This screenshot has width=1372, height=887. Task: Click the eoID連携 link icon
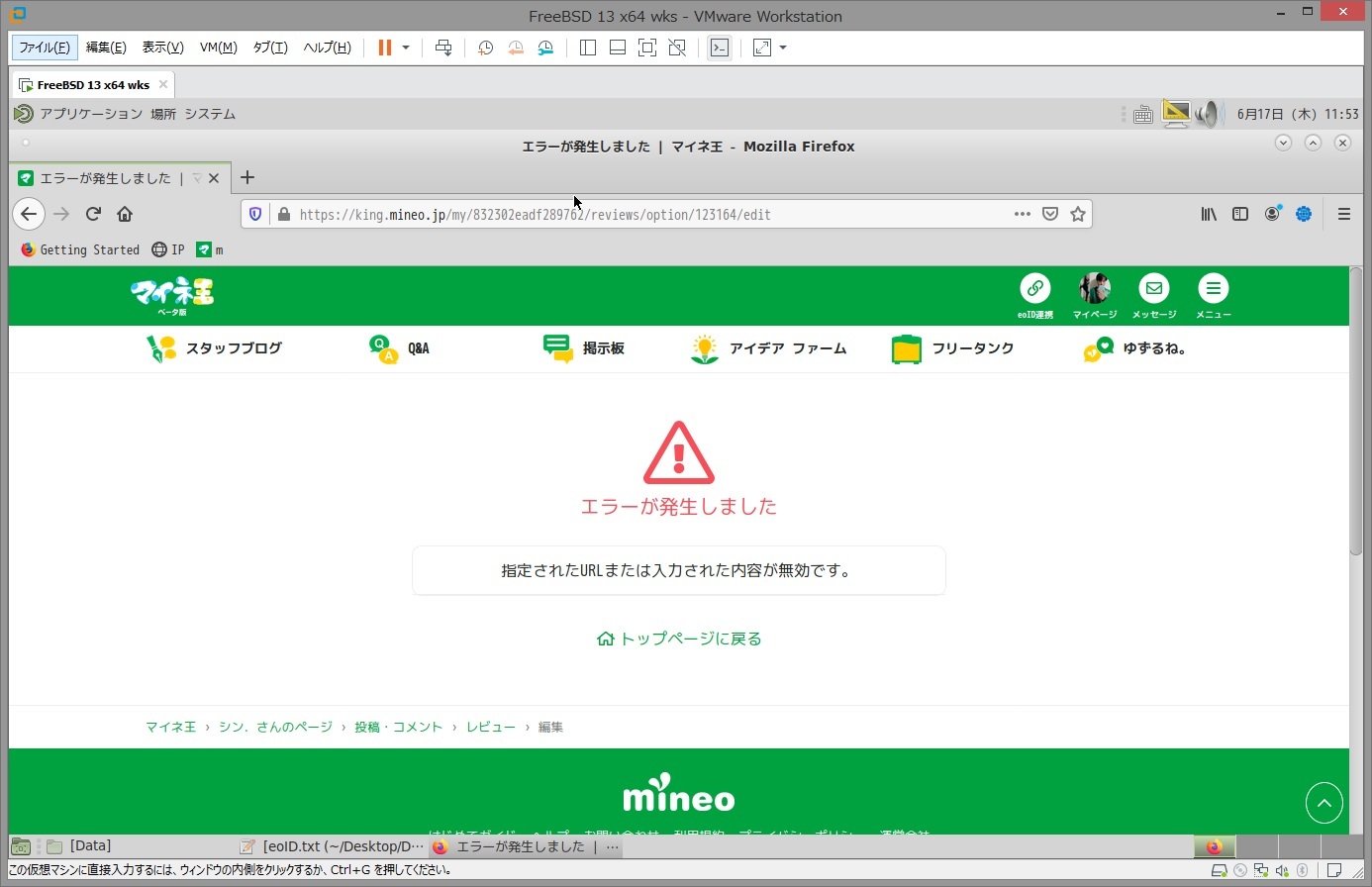(1034, 288)
